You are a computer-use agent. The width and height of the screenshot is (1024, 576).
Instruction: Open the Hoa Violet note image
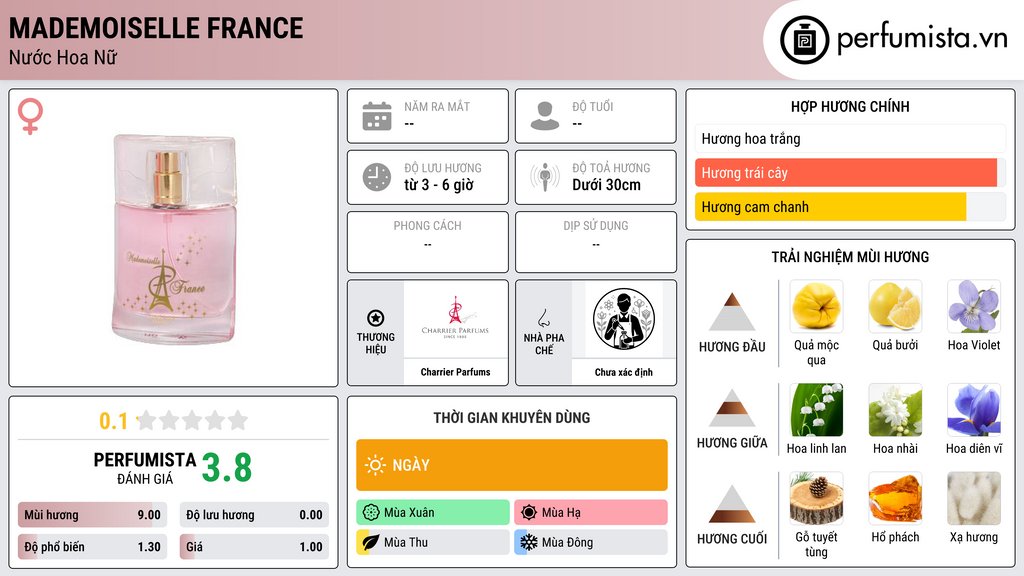click(974, 306)
